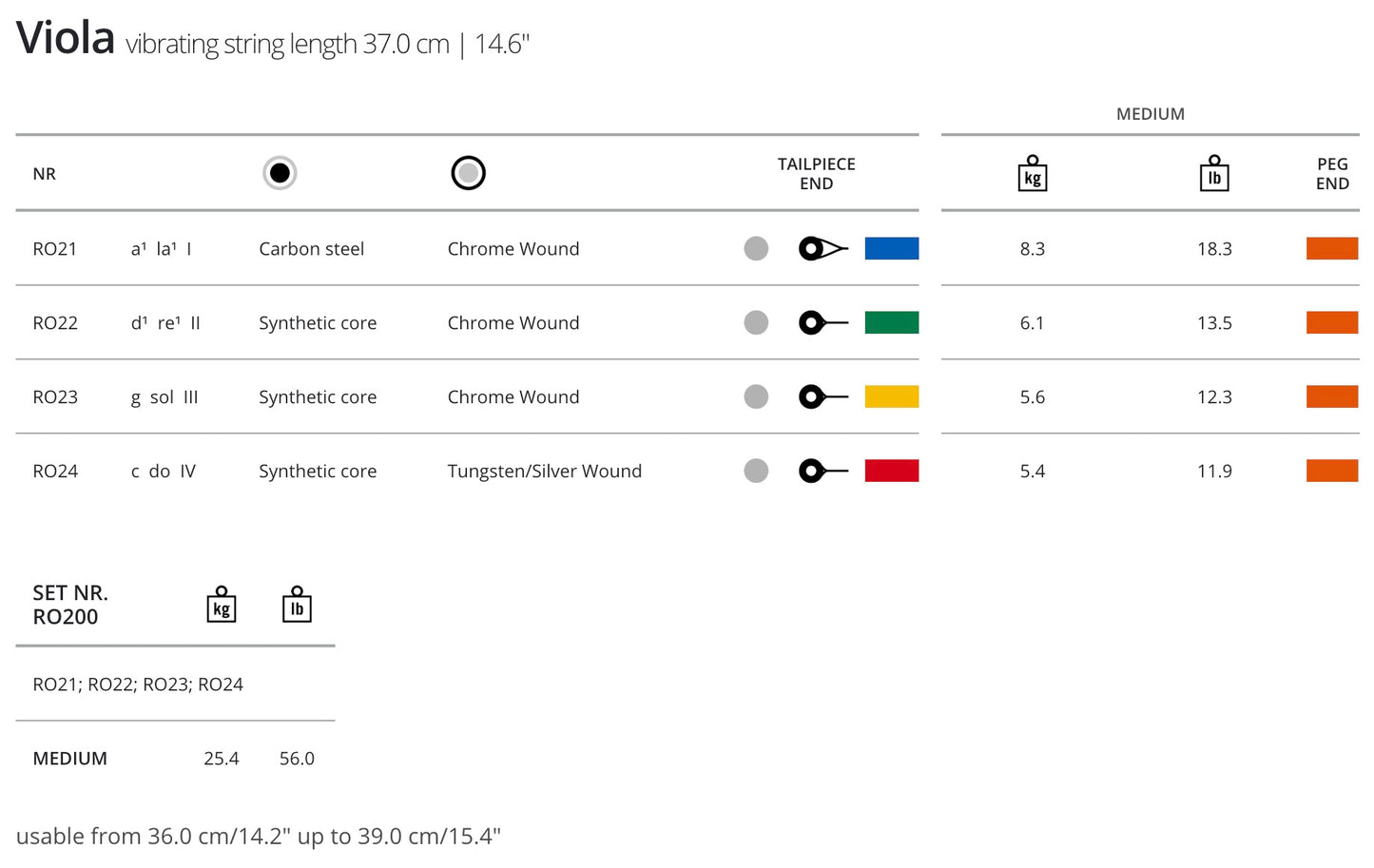Click the green tailpiece color for RO22
The height and width of the screenshot is (868, 1374).
point(891,323)
